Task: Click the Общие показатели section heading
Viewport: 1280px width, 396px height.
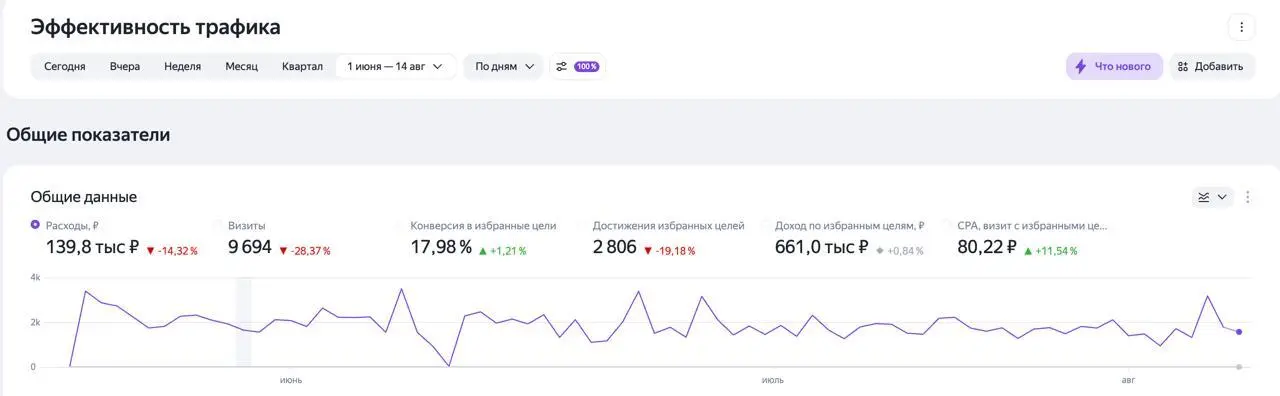Action: pos(88,134)
